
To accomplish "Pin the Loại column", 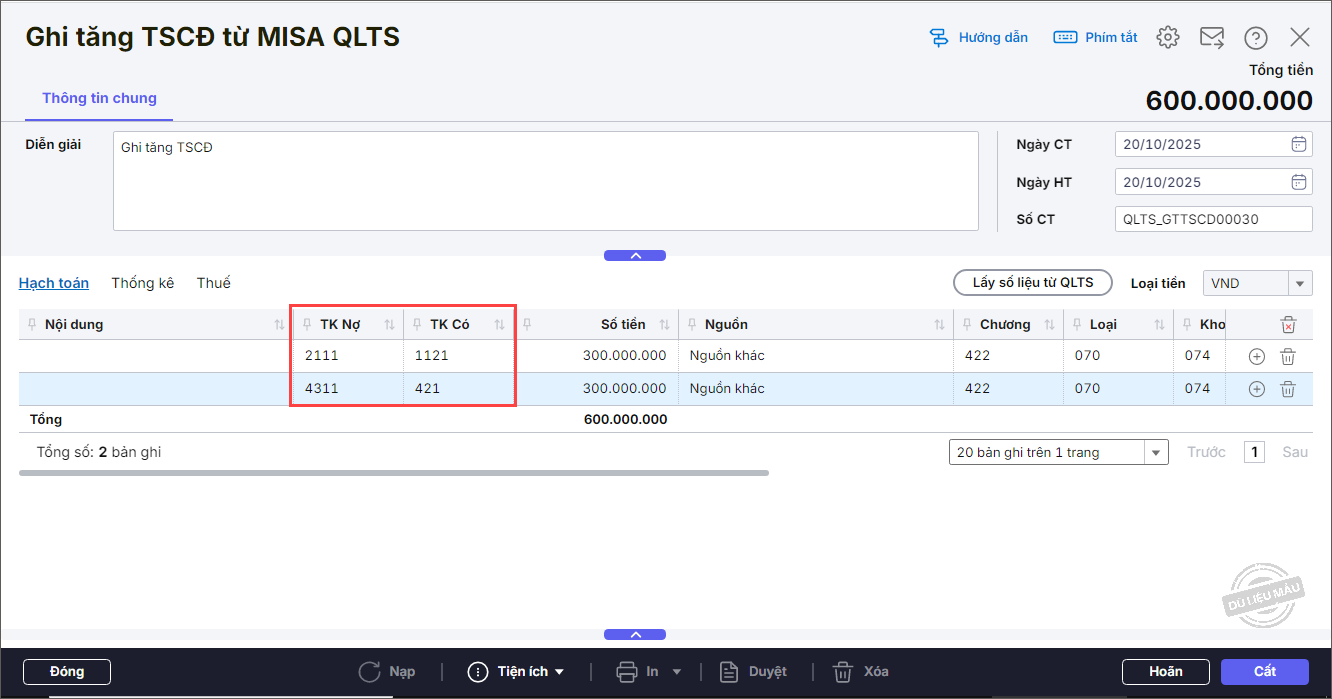I will (x=1077, y=325).
